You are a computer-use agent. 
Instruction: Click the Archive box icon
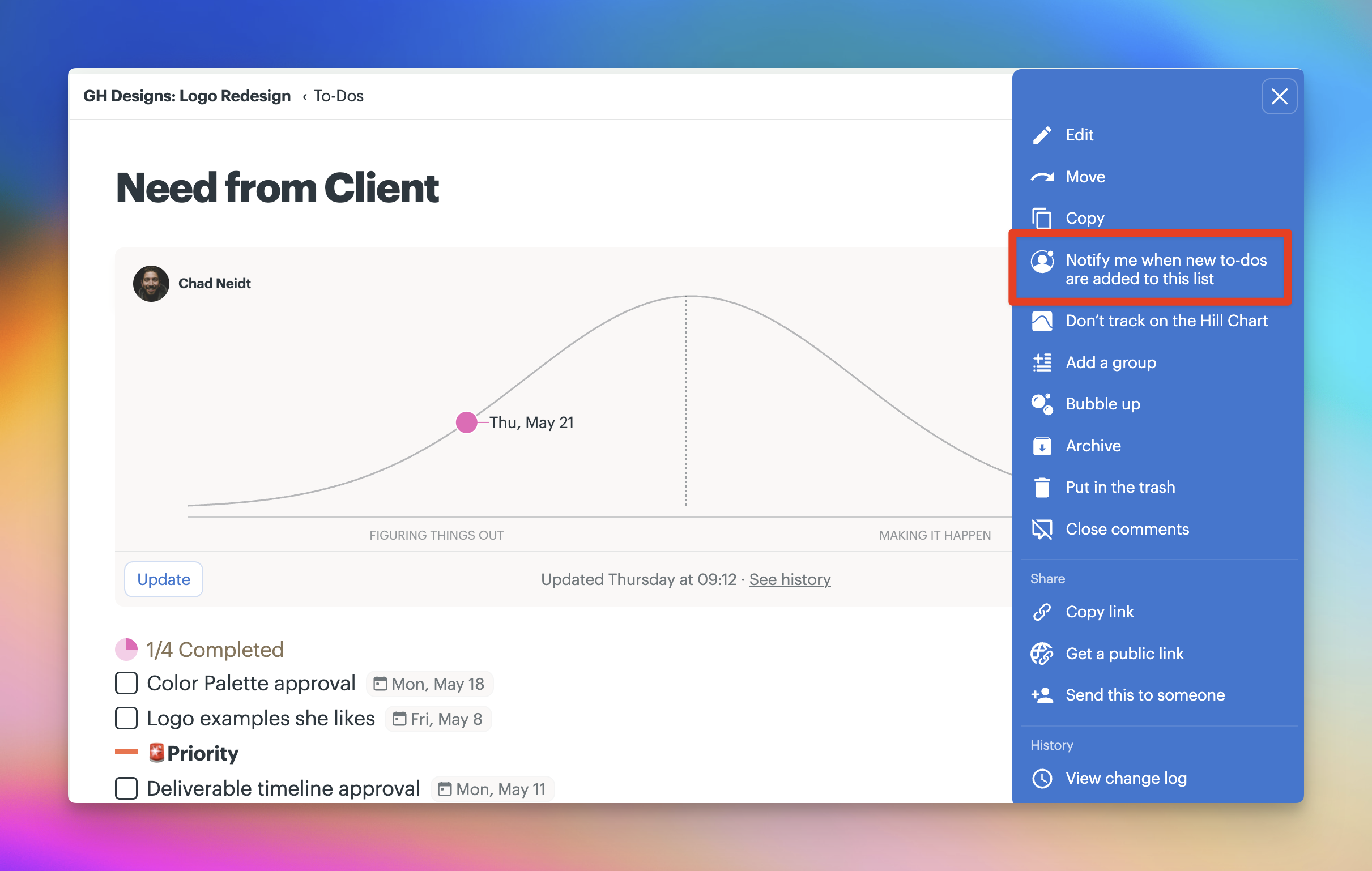click(x=1042, y=446)
